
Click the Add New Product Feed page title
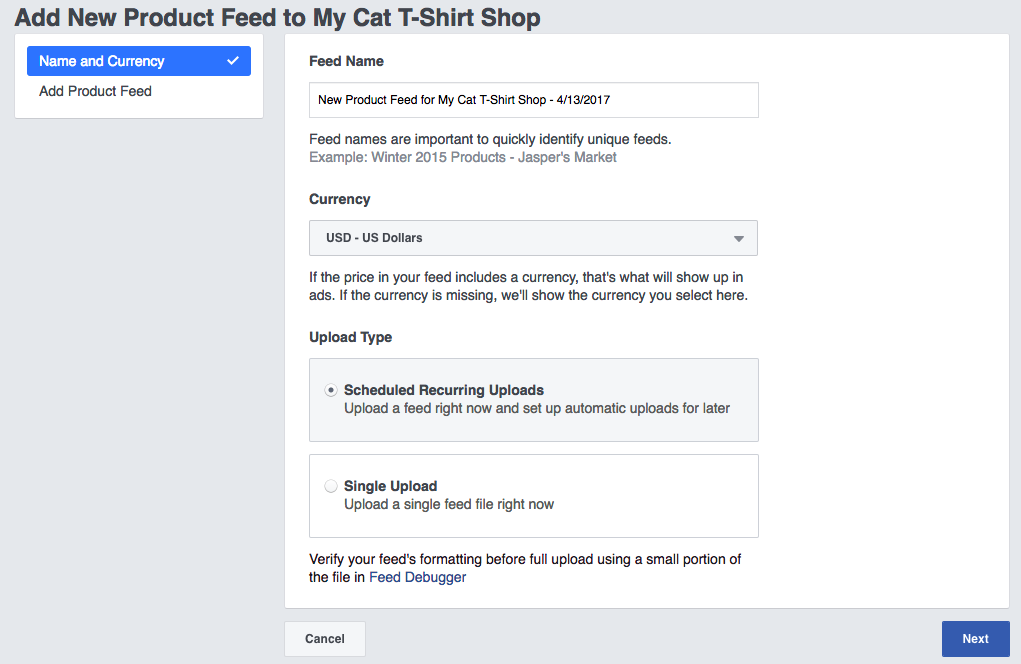point(277,17)
